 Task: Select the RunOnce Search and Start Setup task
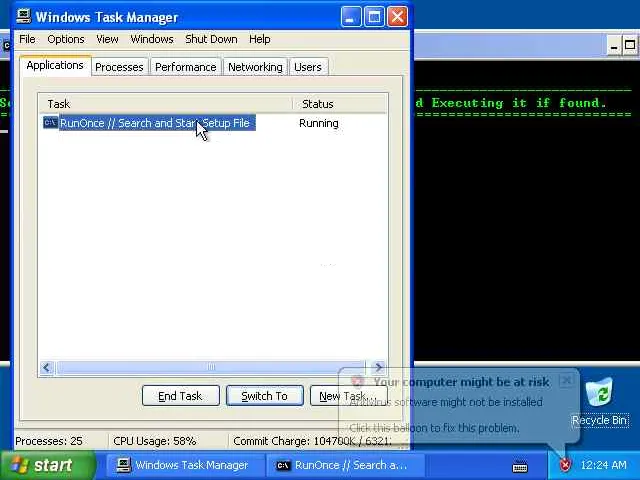(155, 123)
